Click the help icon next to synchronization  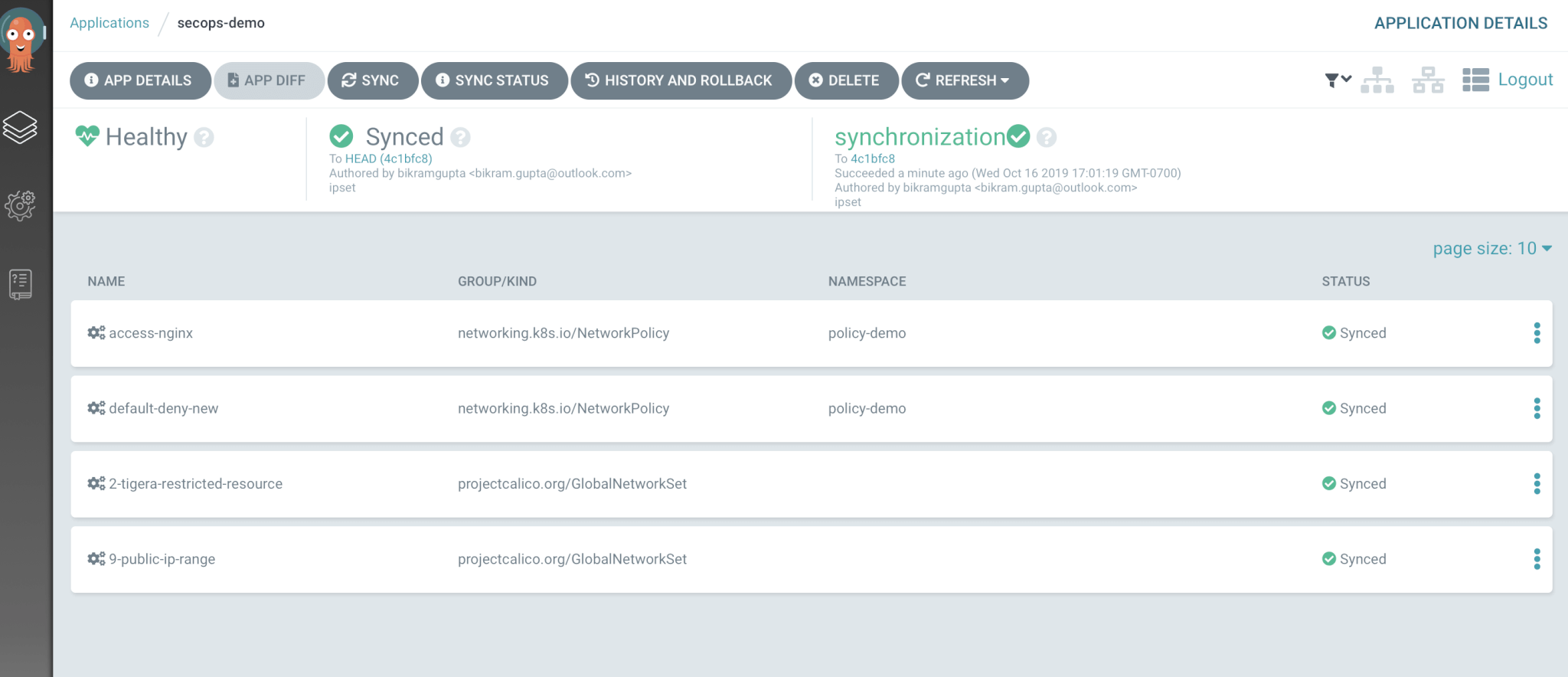point(1047,137)
